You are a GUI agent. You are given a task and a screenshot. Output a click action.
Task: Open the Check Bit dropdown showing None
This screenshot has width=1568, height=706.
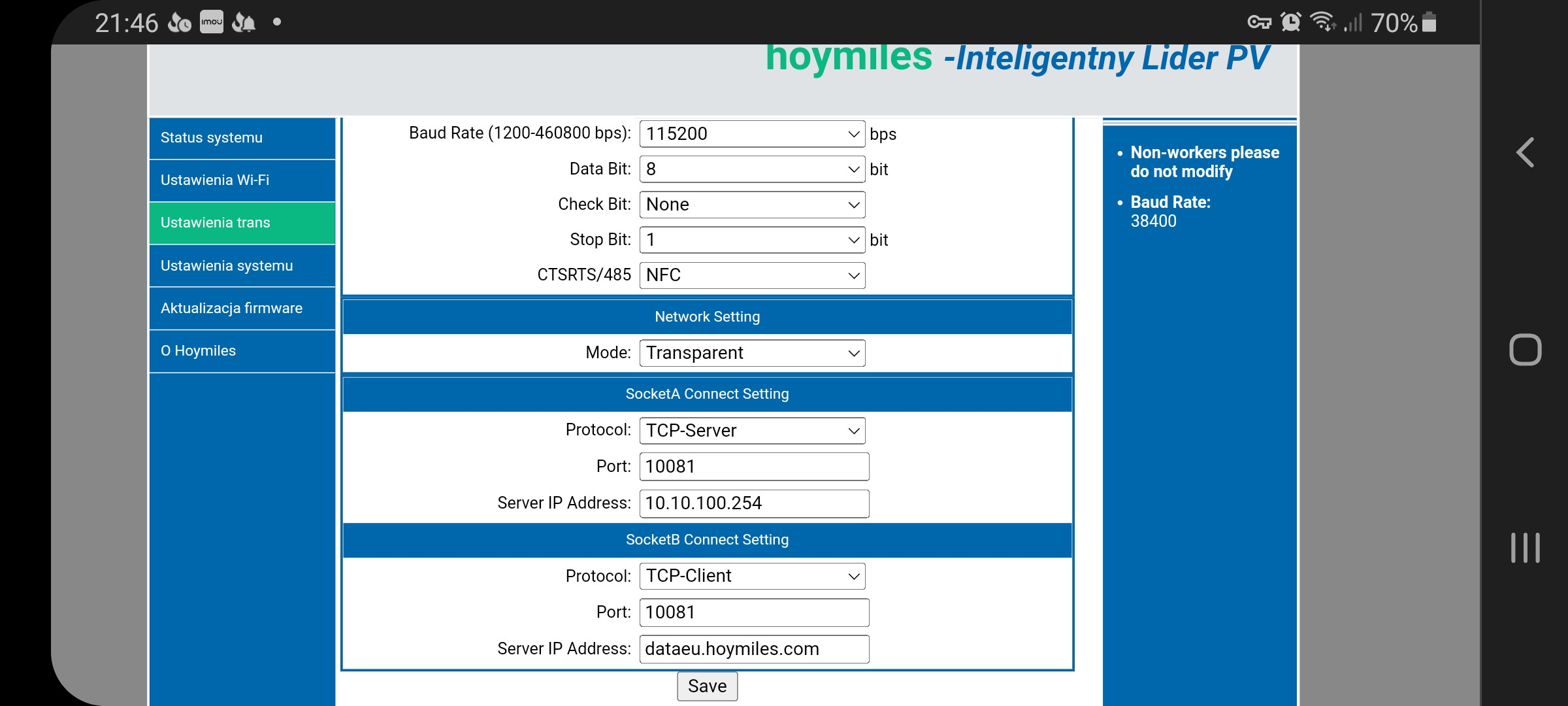pyautogui.click(x=751, y=204)
